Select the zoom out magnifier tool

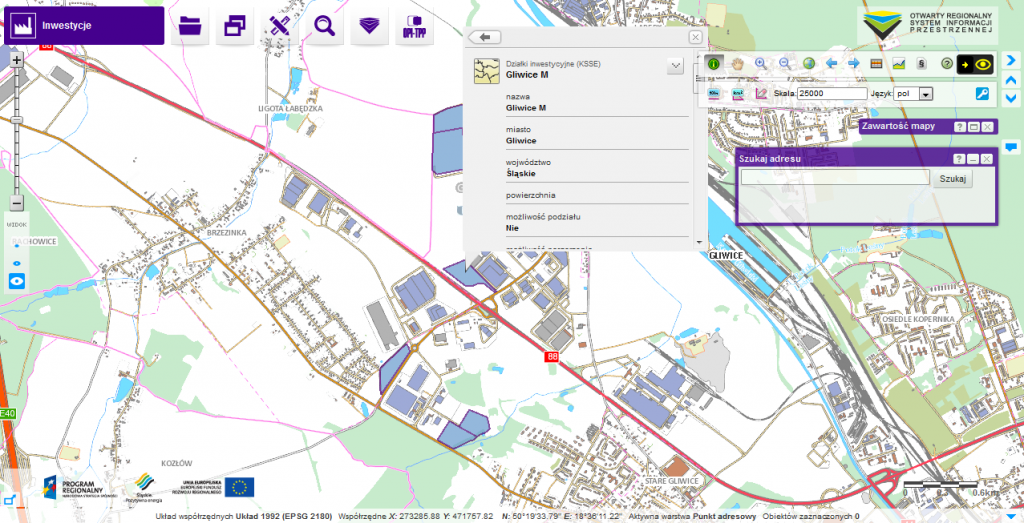[x=784, y=64]
